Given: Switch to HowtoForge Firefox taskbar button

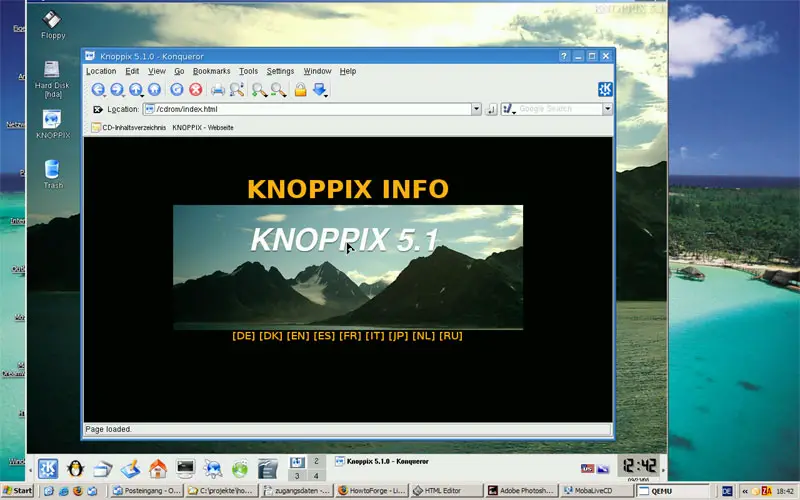Looking at the screenshot, I should coord(371,491).
